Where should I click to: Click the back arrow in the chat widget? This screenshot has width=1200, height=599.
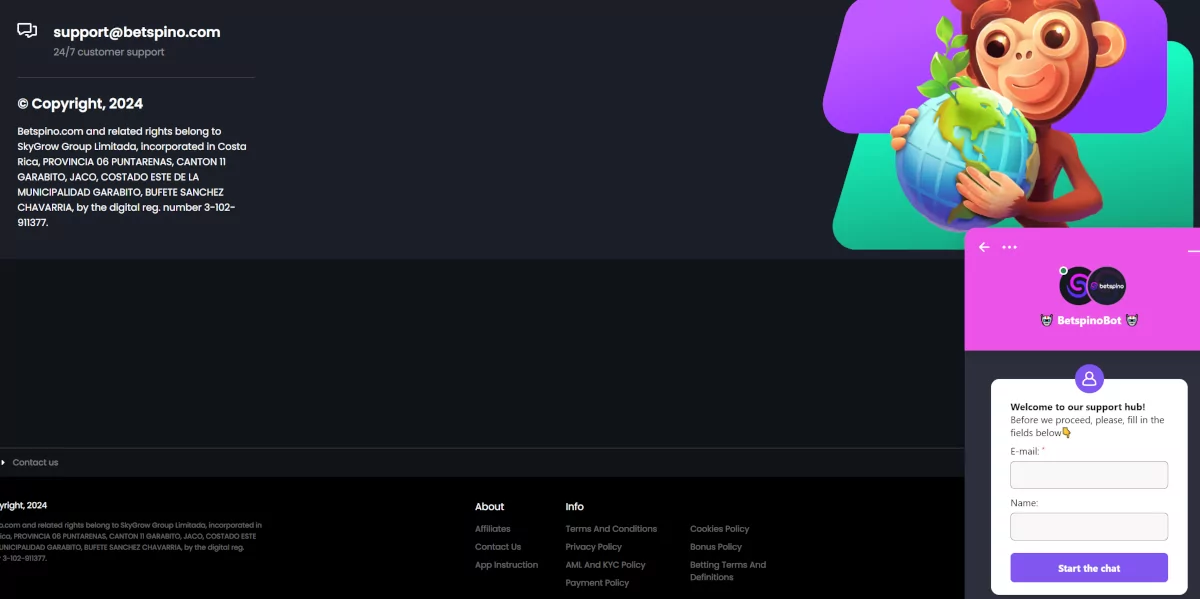coord(984,247)
